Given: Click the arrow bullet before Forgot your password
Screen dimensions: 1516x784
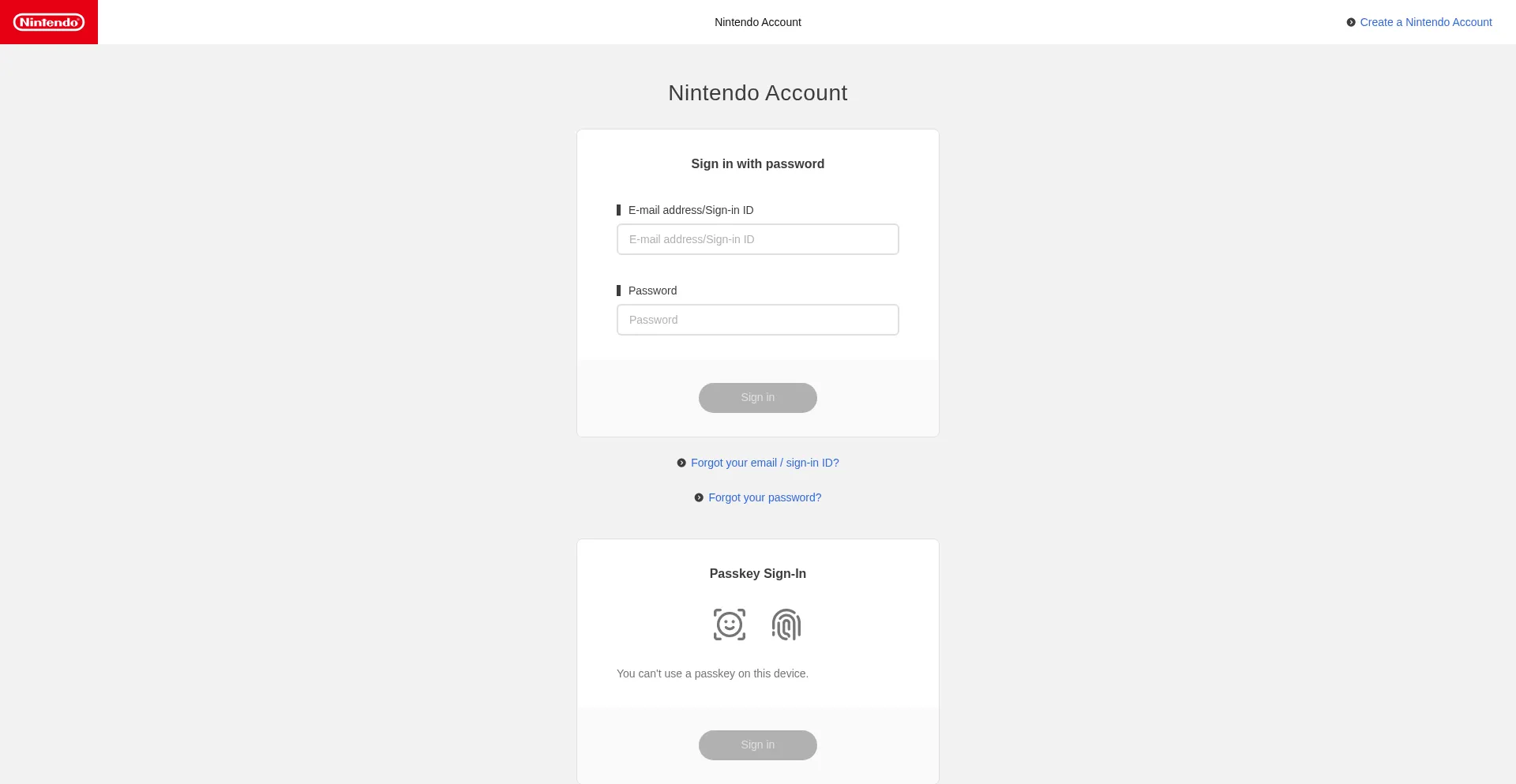Looking at the screenshot, I should (699, 497).
